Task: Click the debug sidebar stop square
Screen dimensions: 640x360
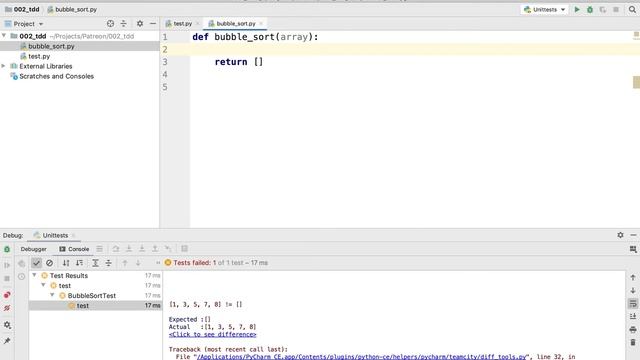Action: pyautogui.click(x=7, y=279)
